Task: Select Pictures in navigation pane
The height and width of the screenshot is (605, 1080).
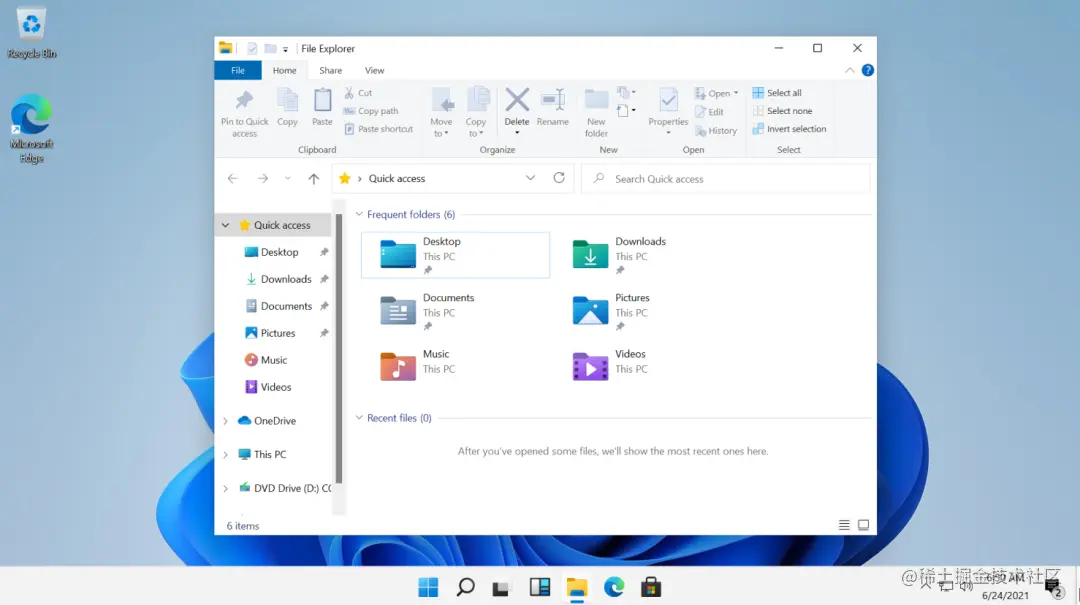Action: (278, 333)
